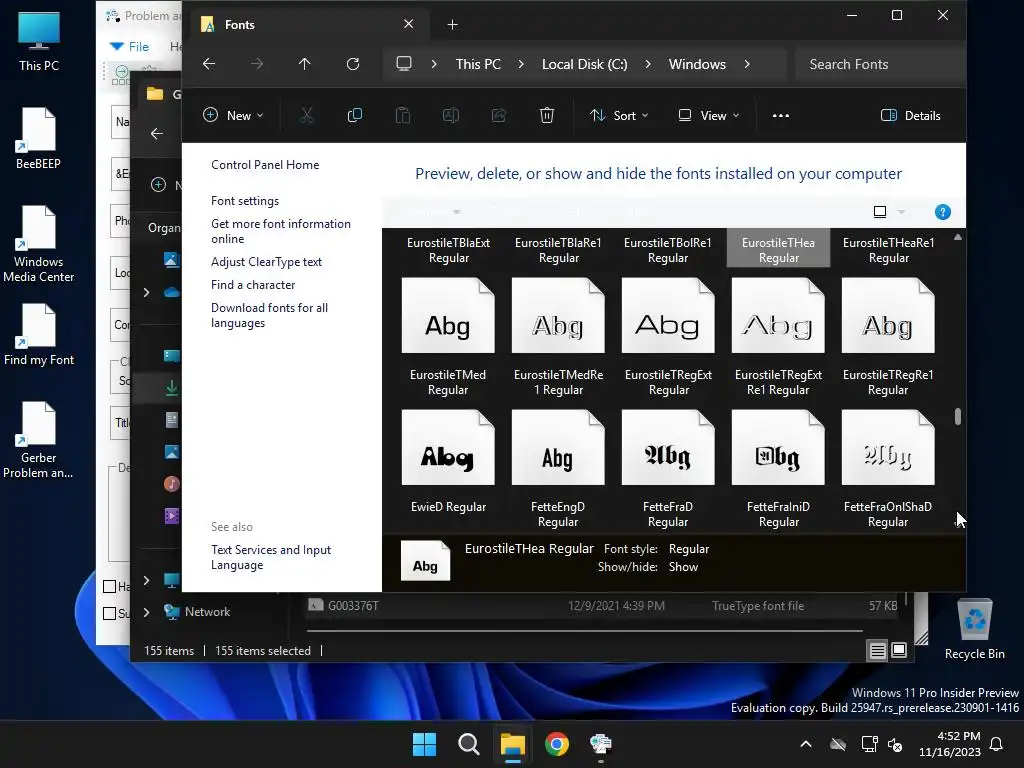The image size is (1024, 768).
Task: Show hidden system tray icons chevron
Action: 806,744
